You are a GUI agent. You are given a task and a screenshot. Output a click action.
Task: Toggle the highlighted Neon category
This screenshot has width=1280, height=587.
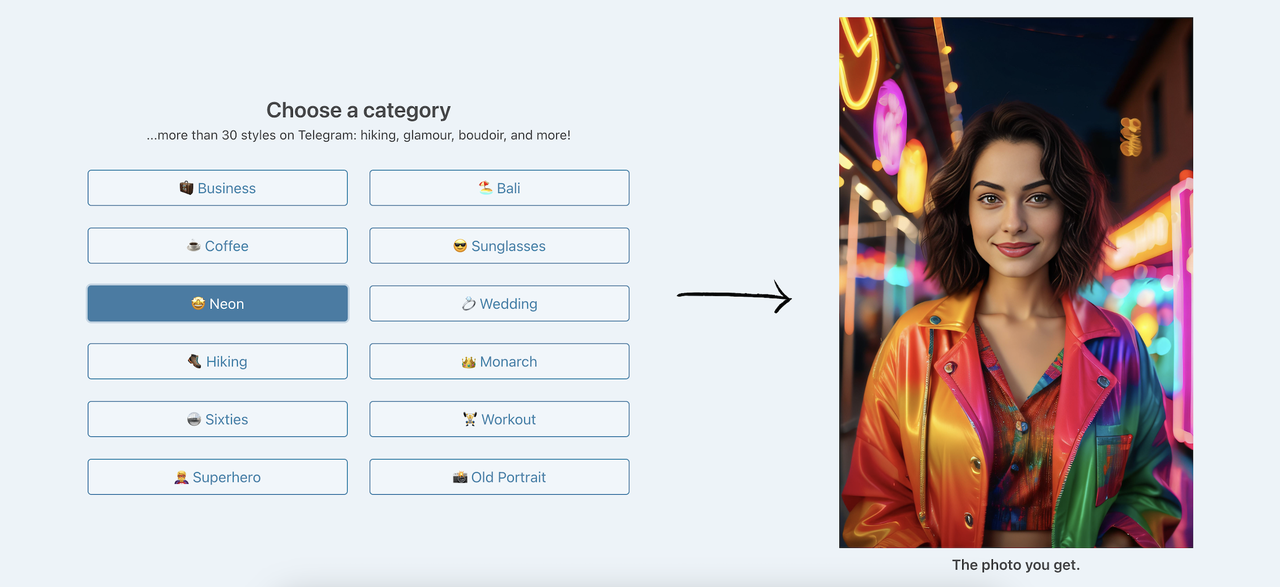(x=218, y=304)
